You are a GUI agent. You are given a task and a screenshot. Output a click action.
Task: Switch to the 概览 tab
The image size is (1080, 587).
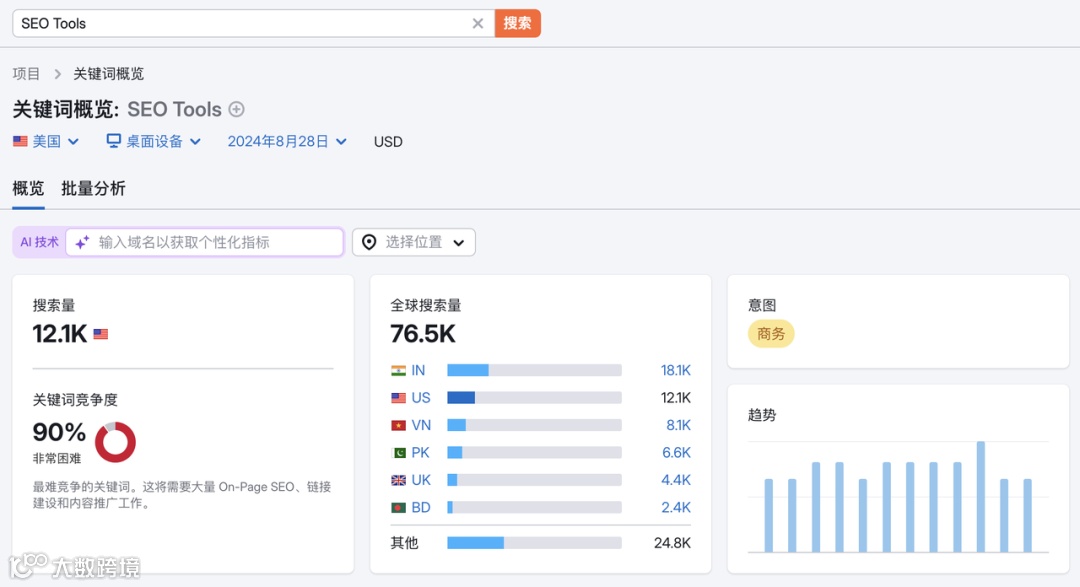point(28,189)
